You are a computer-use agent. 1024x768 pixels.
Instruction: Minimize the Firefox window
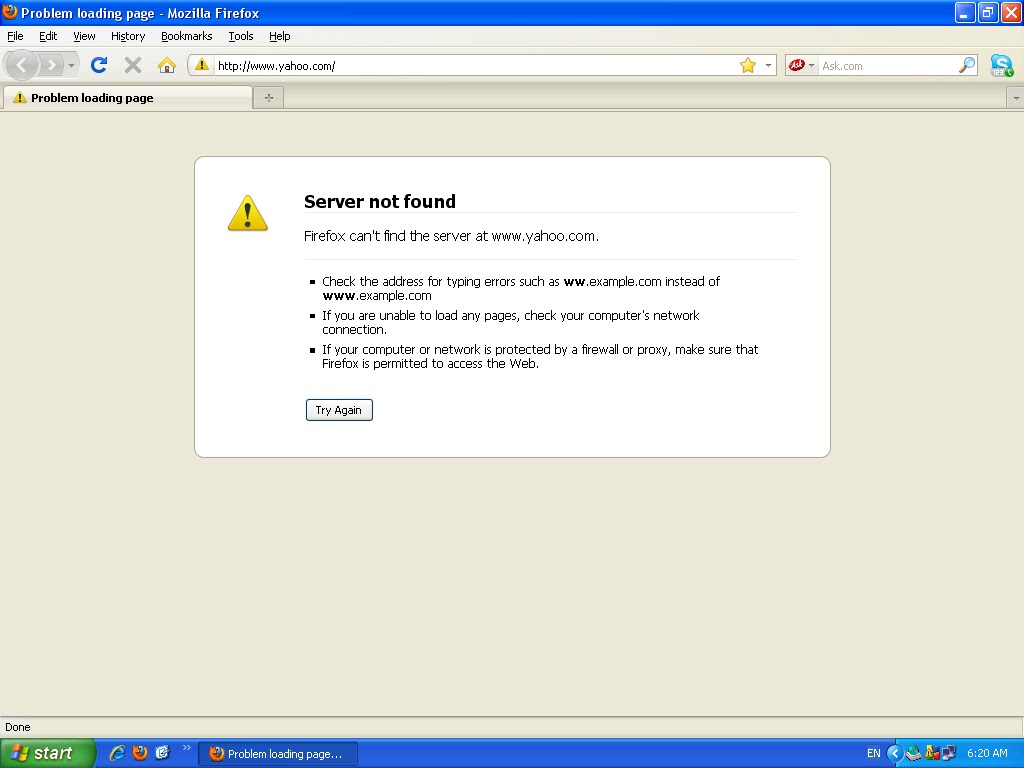965,12
